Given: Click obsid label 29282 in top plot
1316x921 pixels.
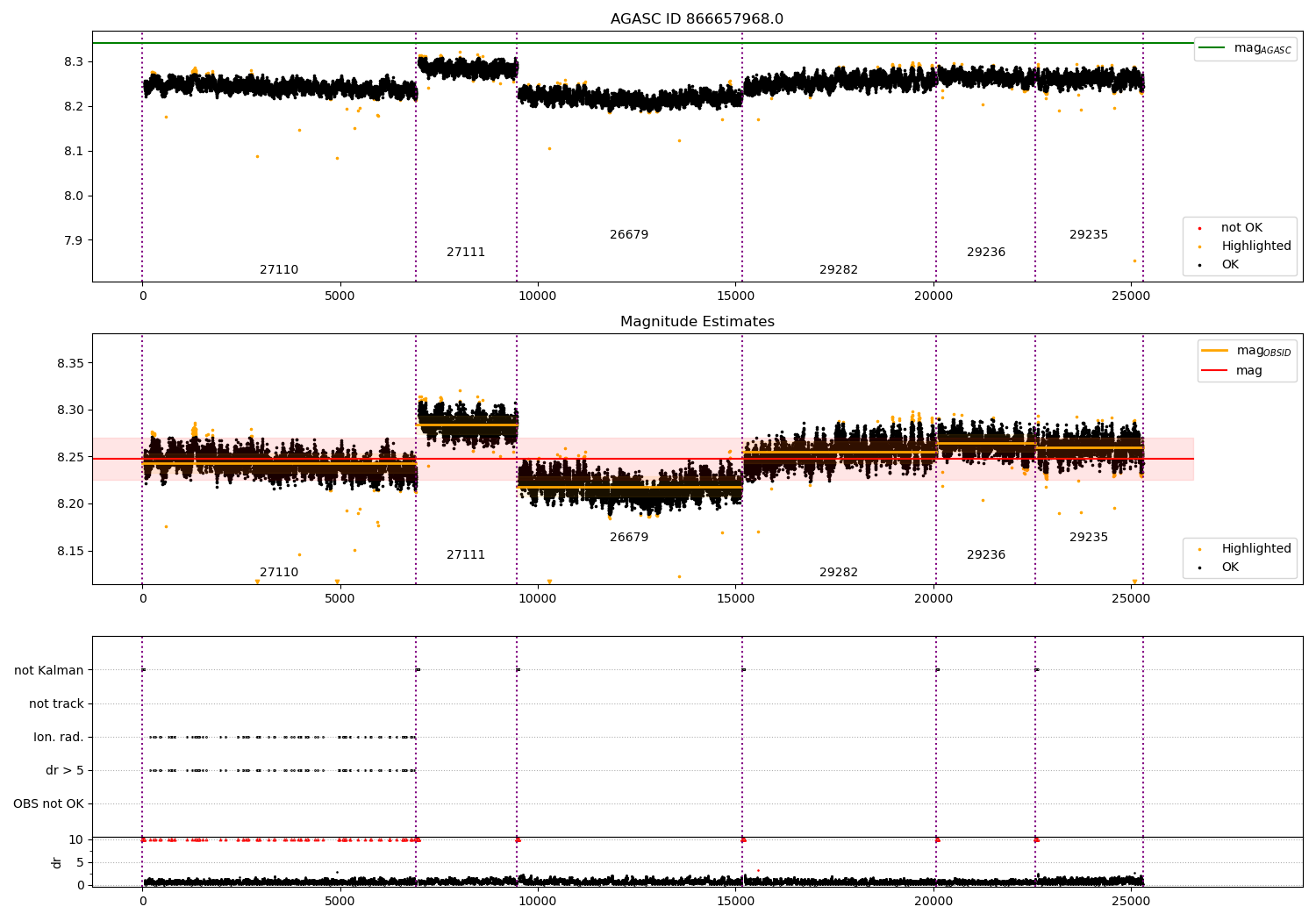Looking at the screenshot, I should coord(839,270).
